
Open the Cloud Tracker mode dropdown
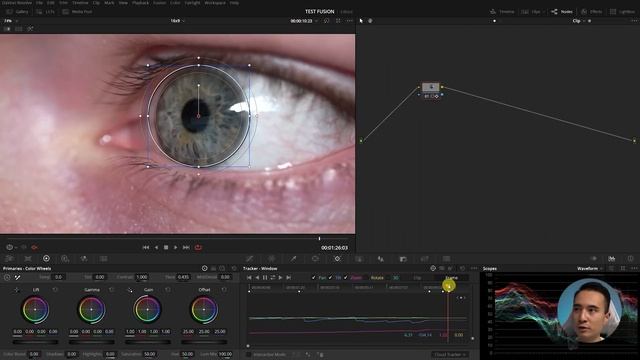[450, 354]
